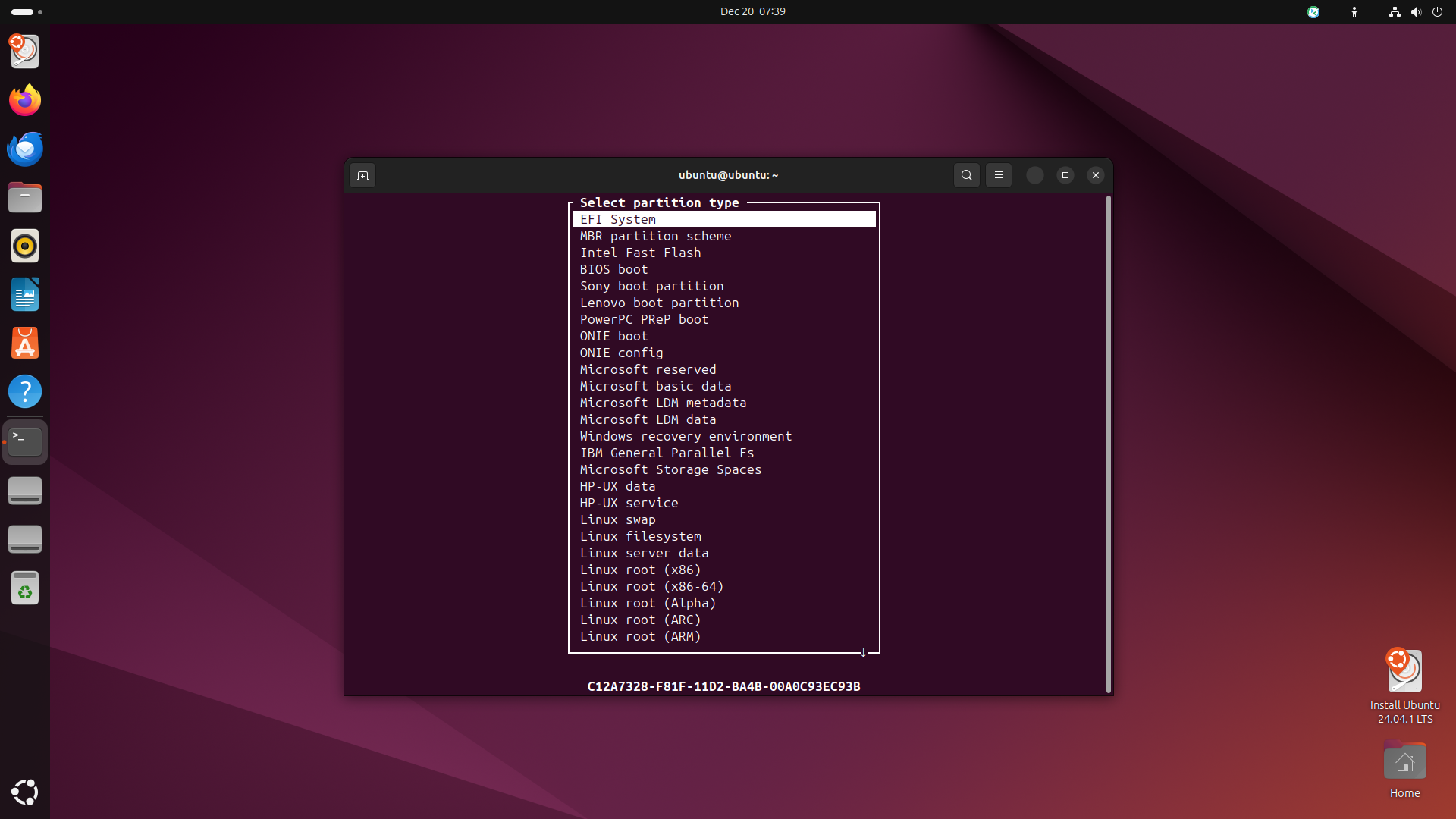Open second mounted drive in dock
1456x819 pixels.
tap(25, 539)
